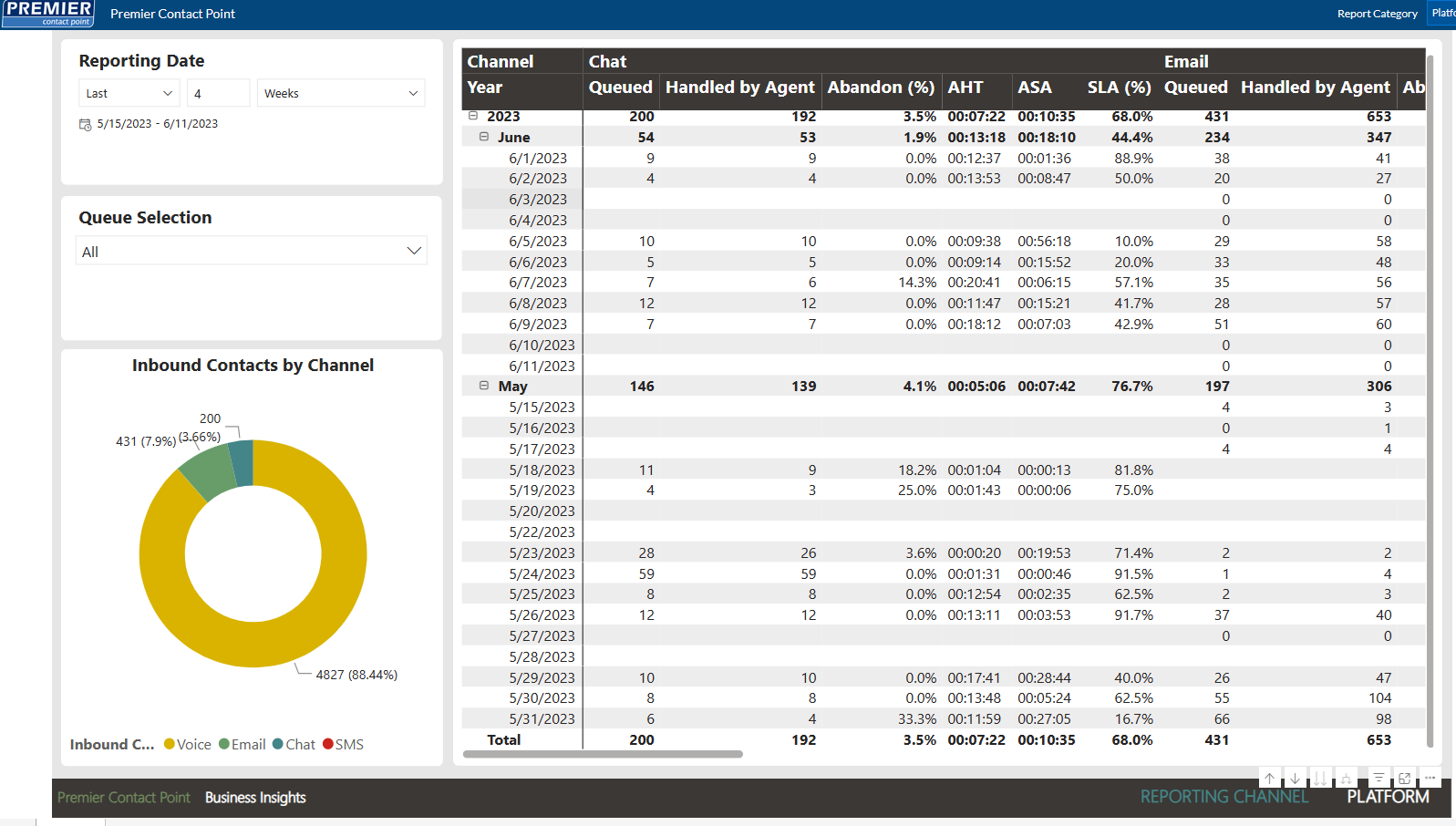Sort by Chat Queued column header

[x=620, y=88]
